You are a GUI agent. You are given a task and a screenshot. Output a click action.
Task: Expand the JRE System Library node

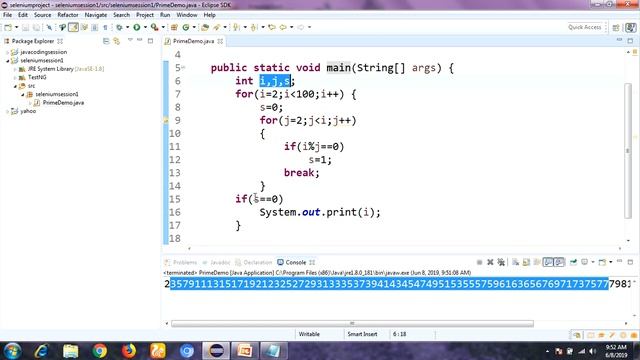pyautogui.click(x=15, y=69)
